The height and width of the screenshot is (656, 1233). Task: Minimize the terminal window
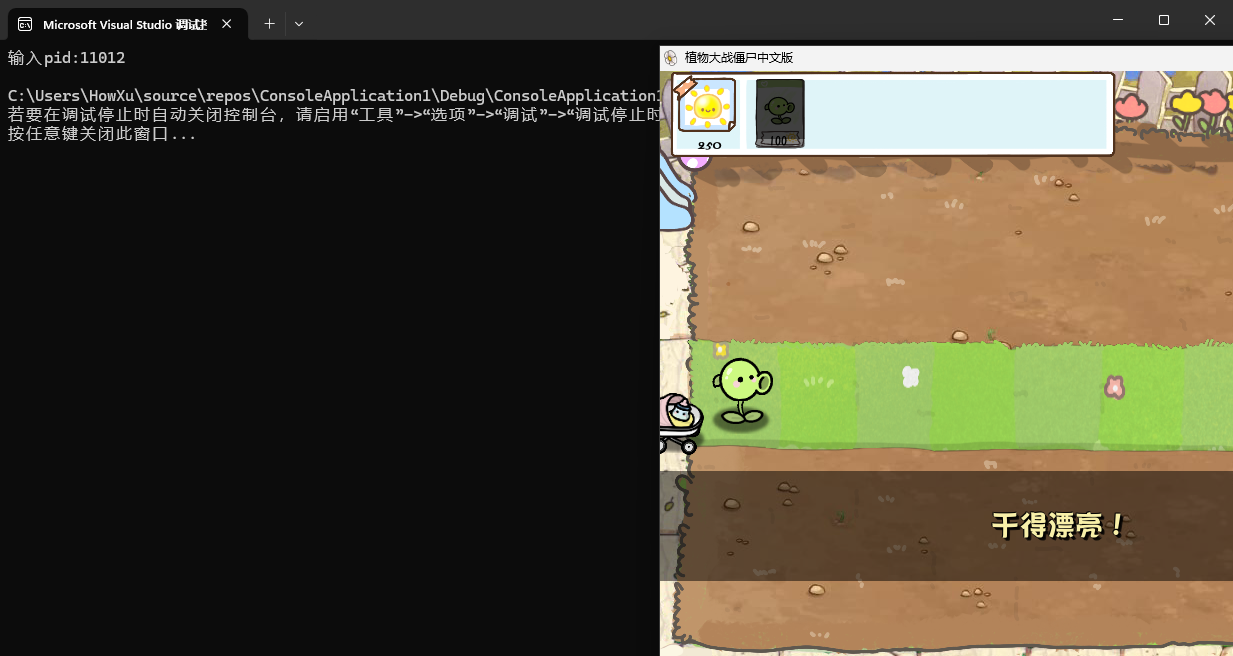click(1118, 20)
